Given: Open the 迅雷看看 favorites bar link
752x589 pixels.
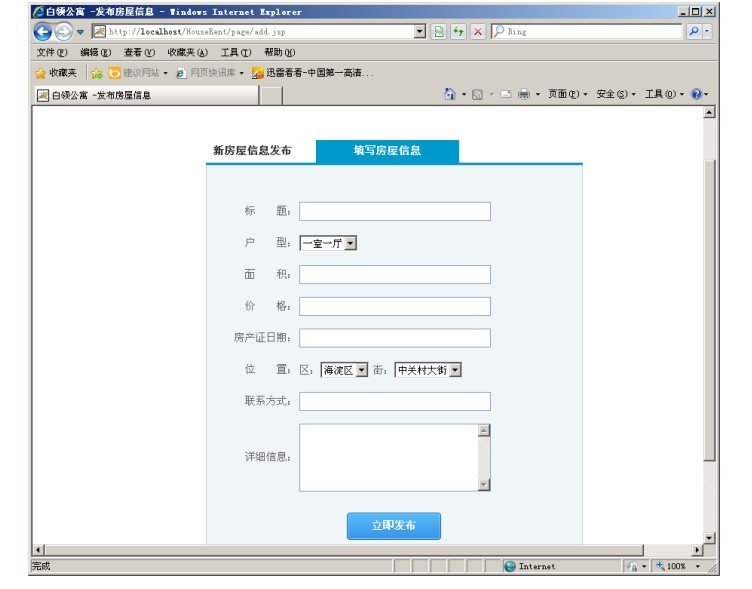Looking at the screenshot, I should 313,73.
